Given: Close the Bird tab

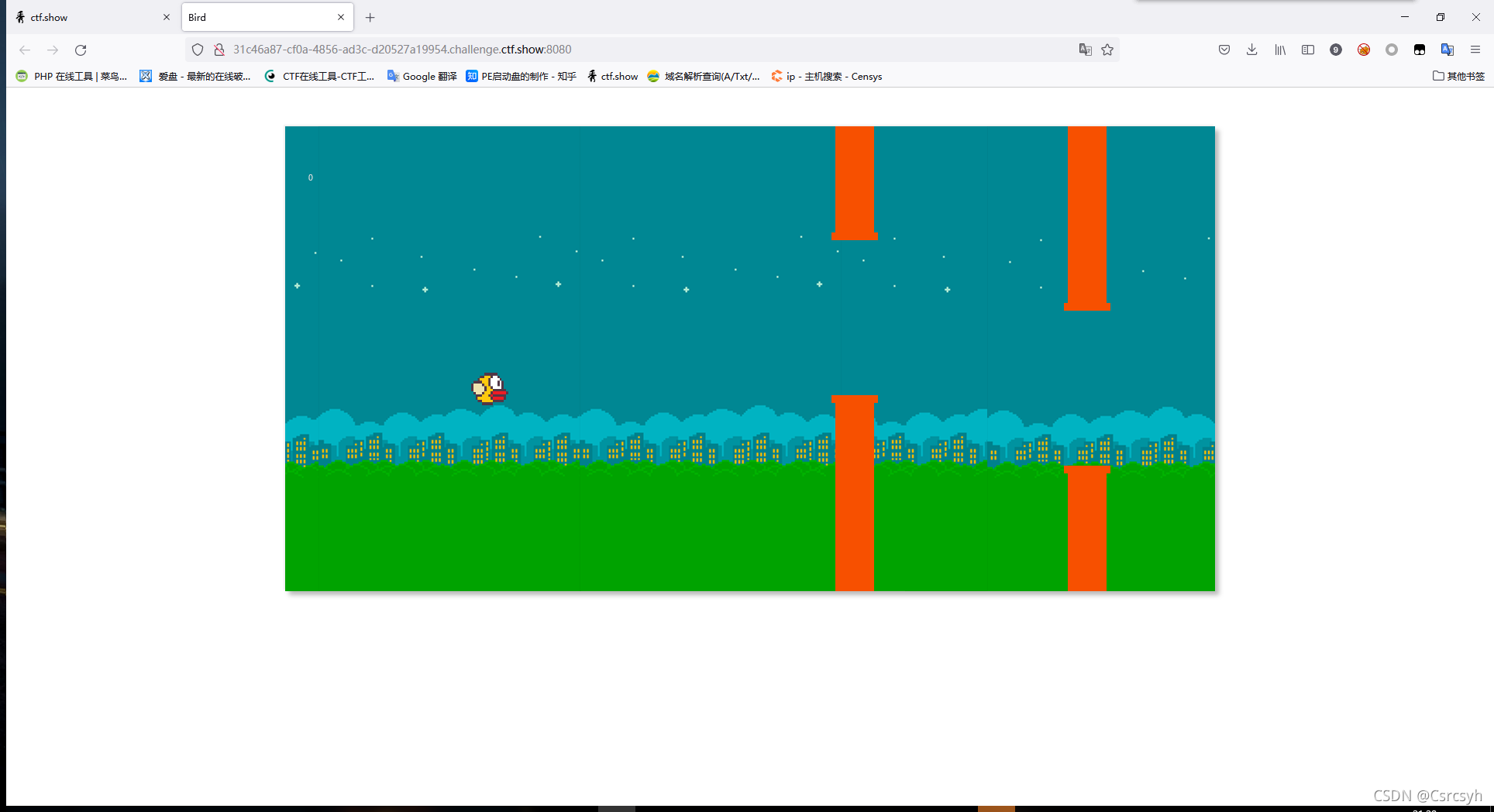Looking at the screenshot, I should [x=341, y=17].
